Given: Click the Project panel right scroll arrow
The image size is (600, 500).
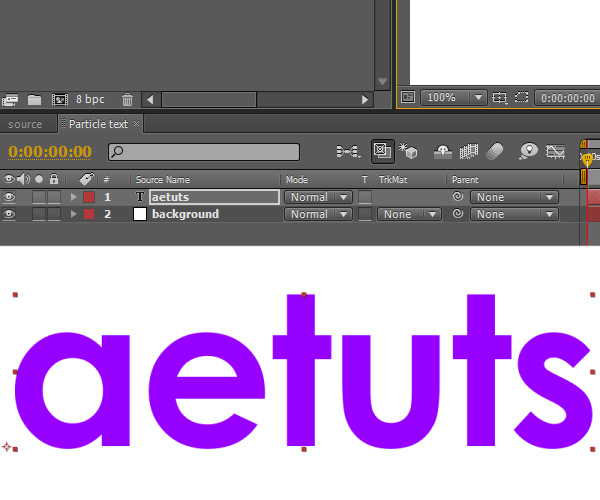Looking at the screenshot, I should [x=365, y=100].
